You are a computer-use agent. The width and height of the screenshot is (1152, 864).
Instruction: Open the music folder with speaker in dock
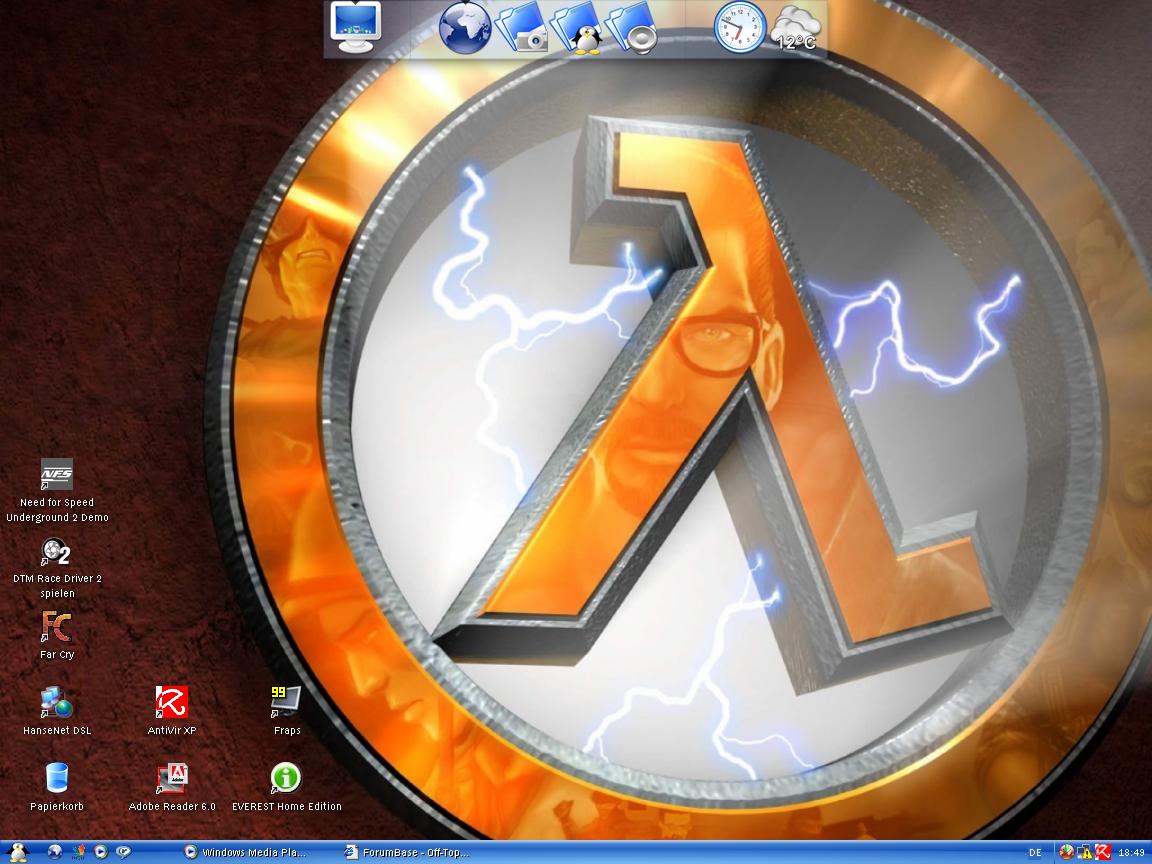pos(632,28)
